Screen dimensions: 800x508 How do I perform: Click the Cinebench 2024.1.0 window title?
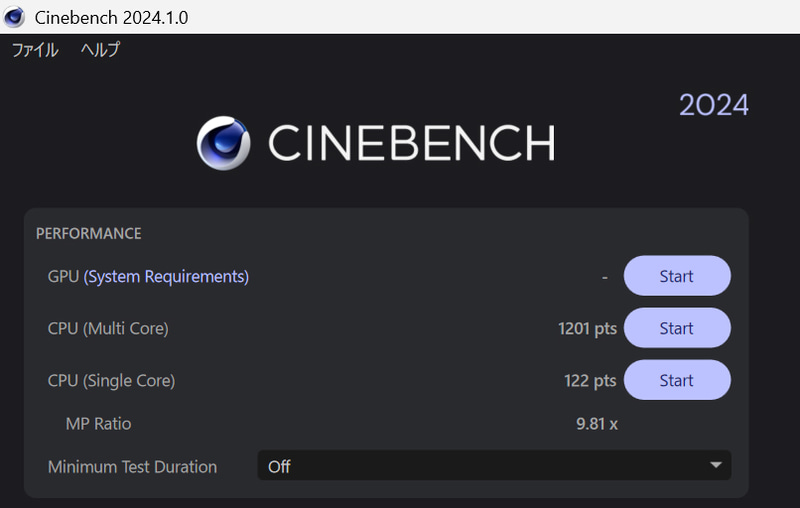coord(111,17)
